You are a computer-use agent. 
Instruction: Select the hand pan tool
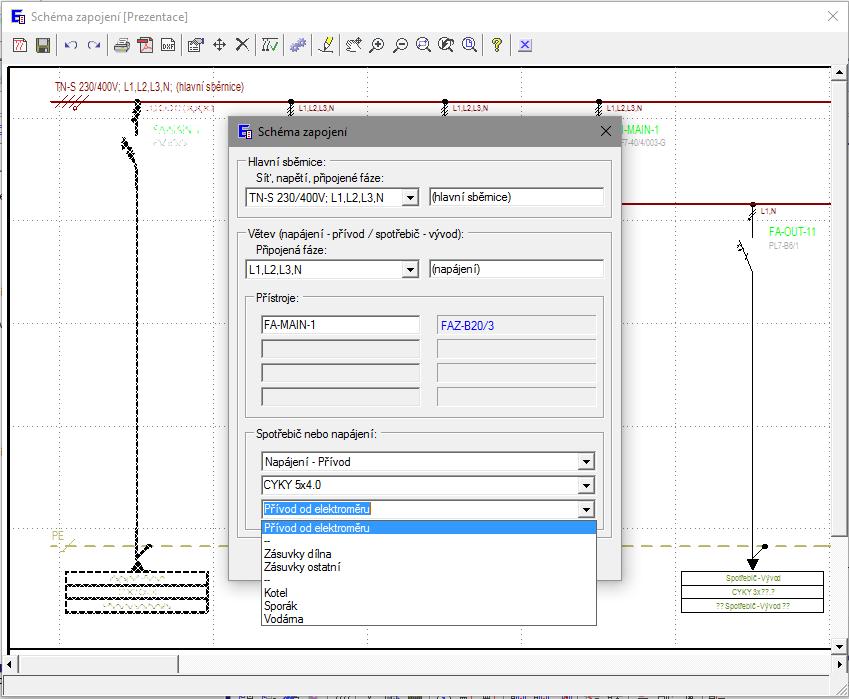coord(354,45)
